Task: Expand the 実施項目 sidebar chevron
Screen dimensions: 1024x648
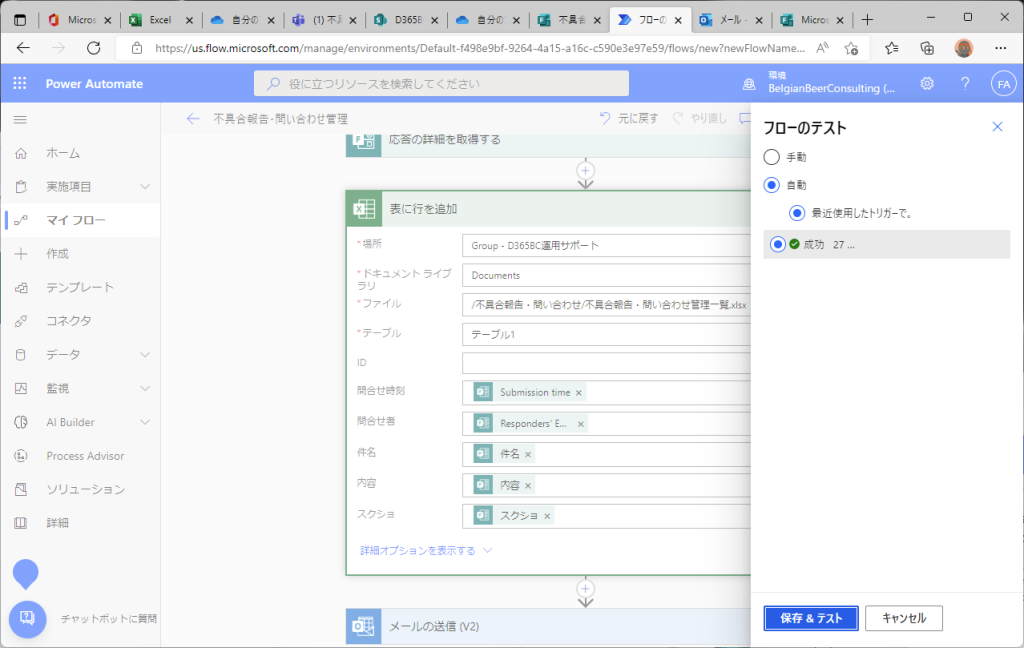Action: pyautogui.click(x=145, y=187)
